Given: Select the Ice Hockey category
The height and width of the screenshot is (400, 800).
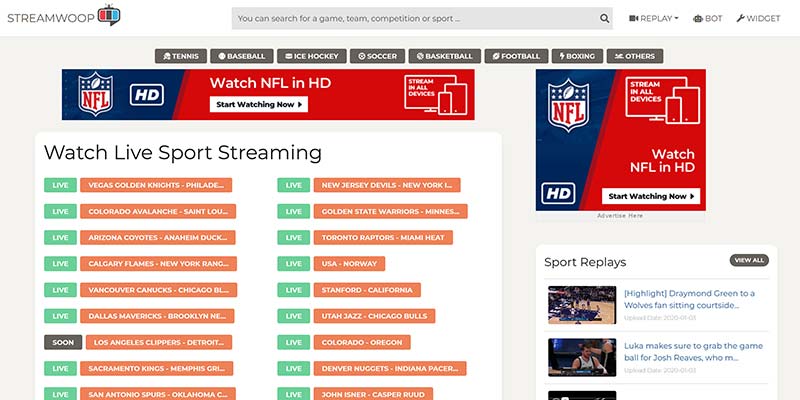Looking at the screenshot, I should (x=312, y=56).
